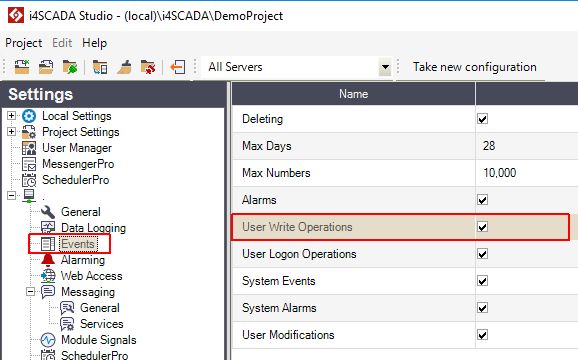Click the toolbar folder icon with green arrow
Screen dimensions: 578x360
[70, 67]
